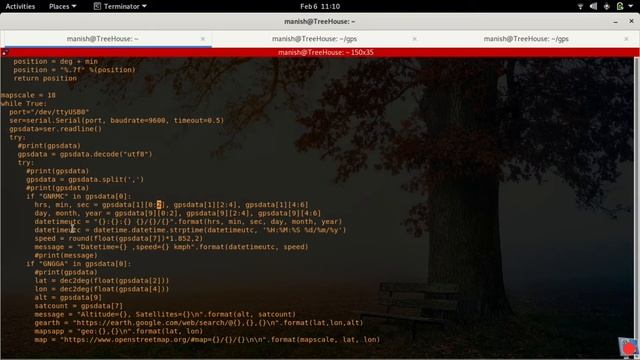Open the Activities overview
Viewport: 640px width, 360px height.
[20, 6]
